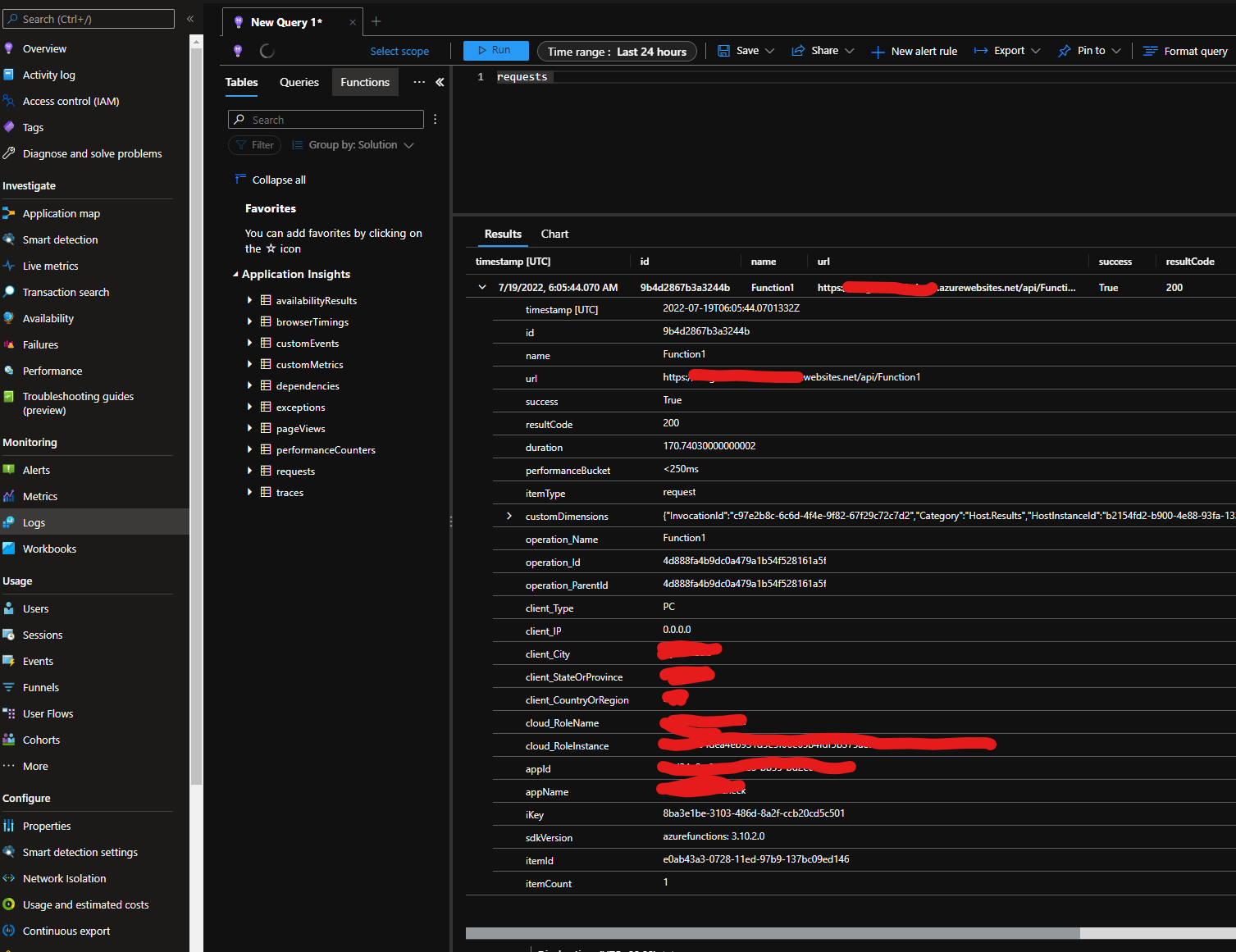The image size is (1236, 952).
Task: Click the tables search field
Action: click(326, 120)
